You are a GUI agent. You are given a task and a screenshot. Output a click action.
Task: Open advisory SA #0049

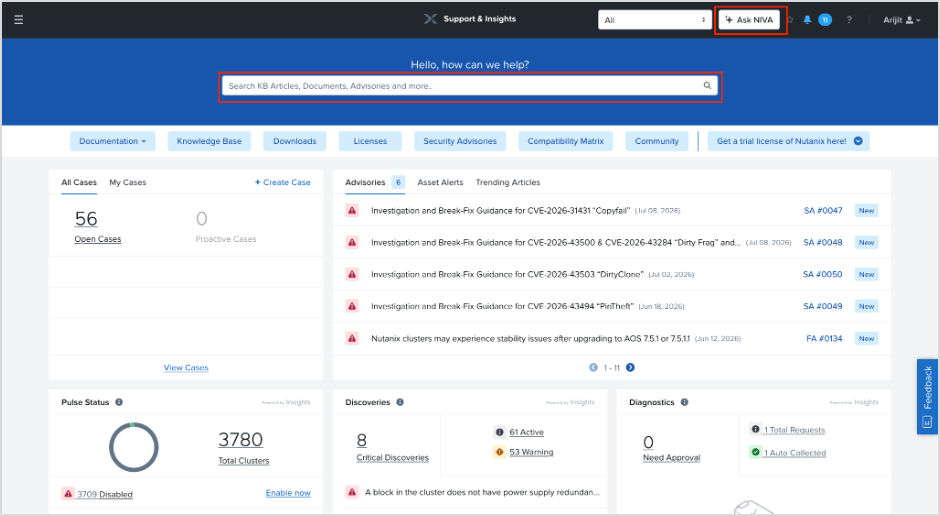coord(822,306)
